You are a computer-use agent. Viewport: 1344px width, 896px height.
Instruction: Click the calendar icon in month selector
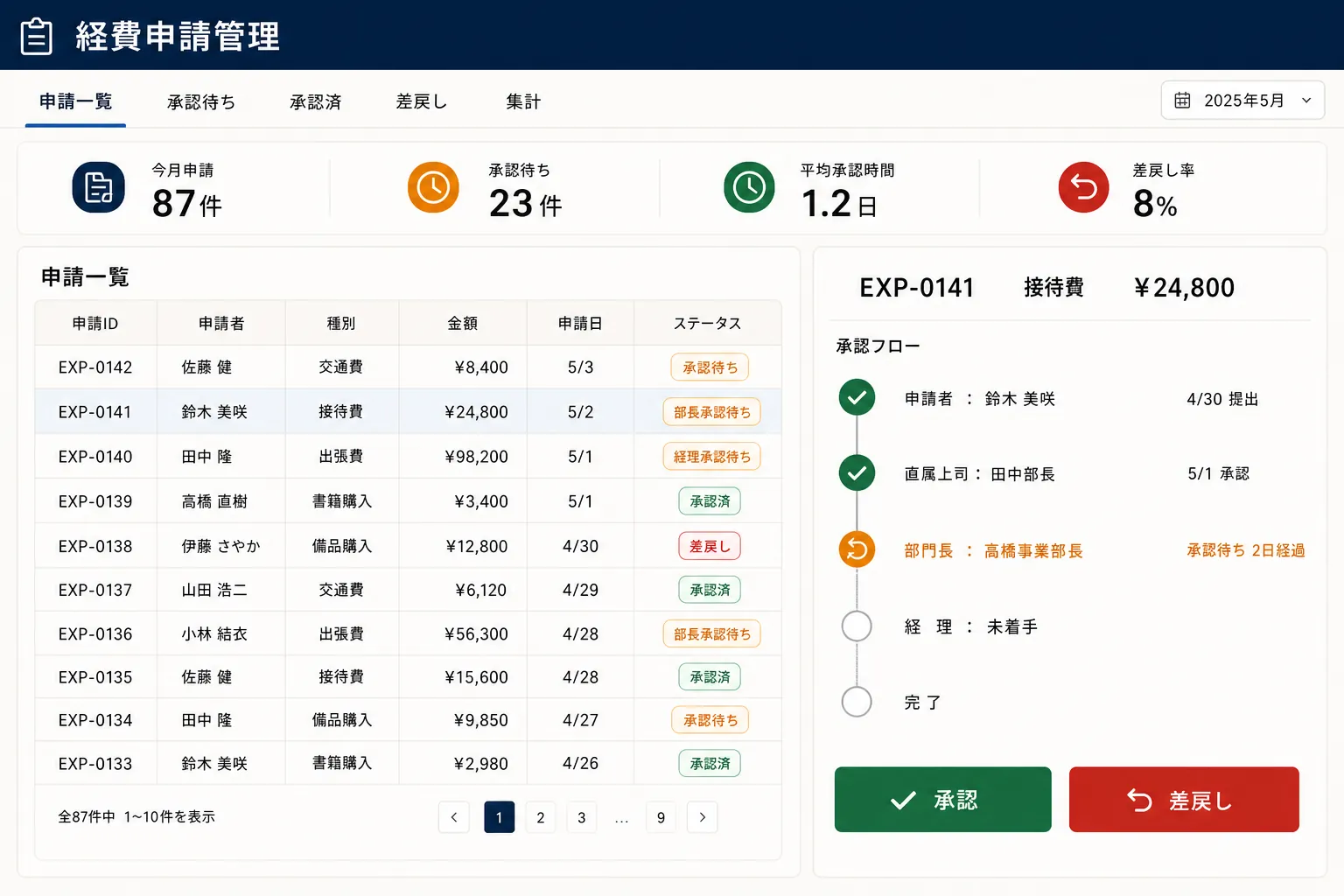(x=1182, y=100)
